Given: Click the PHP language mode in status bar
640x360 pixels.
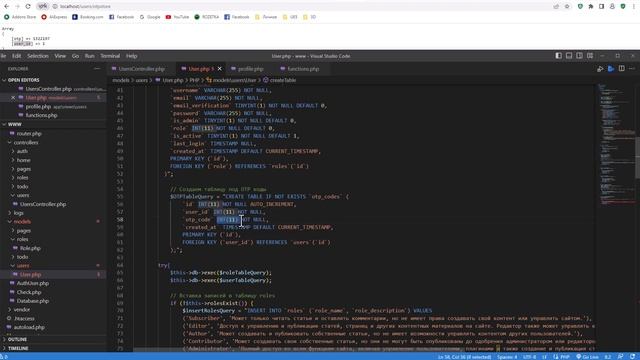Looking at the screenshot, I should [562, 357].
